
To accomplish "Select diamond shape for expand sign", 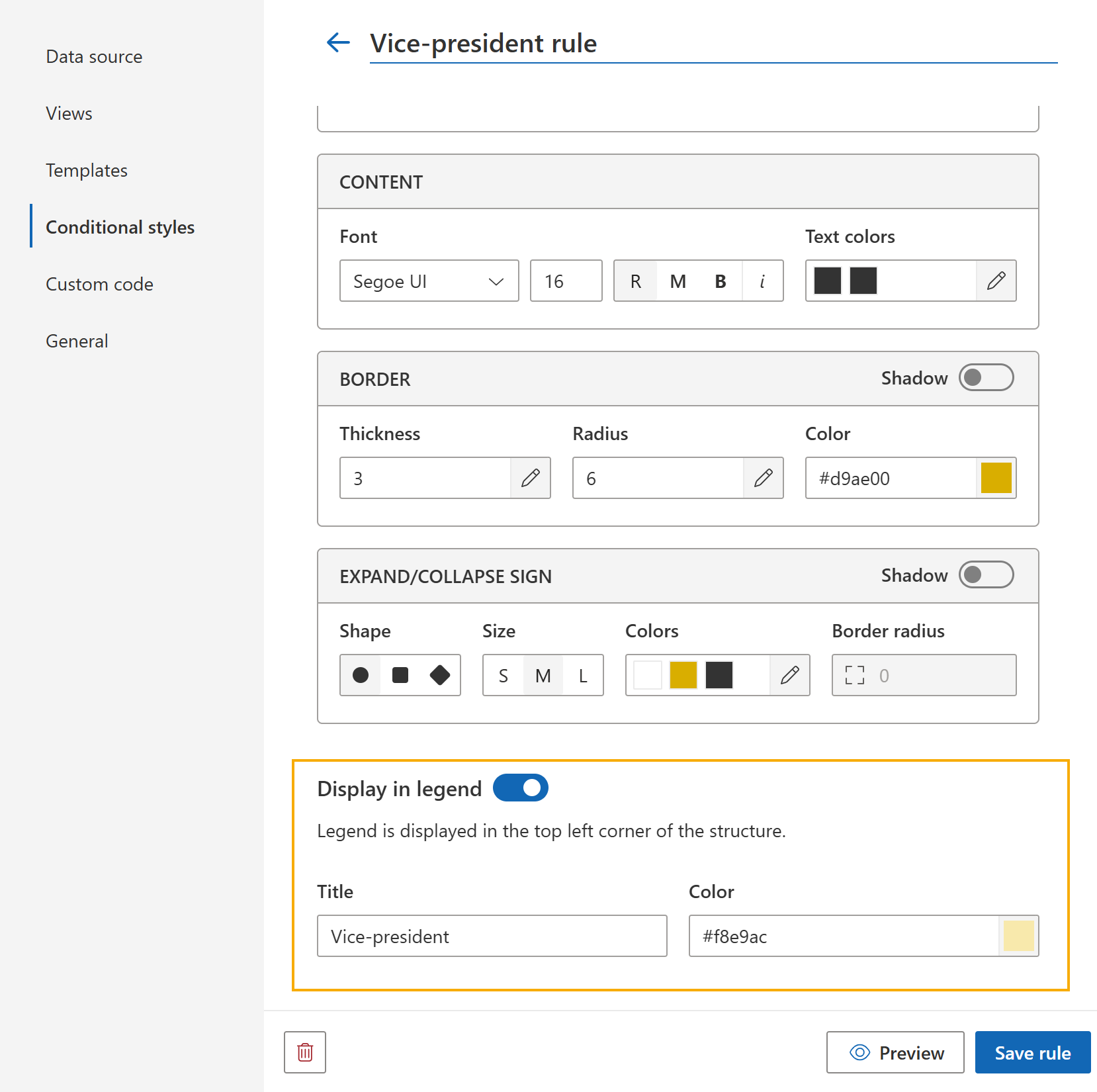I will (439, 675).
